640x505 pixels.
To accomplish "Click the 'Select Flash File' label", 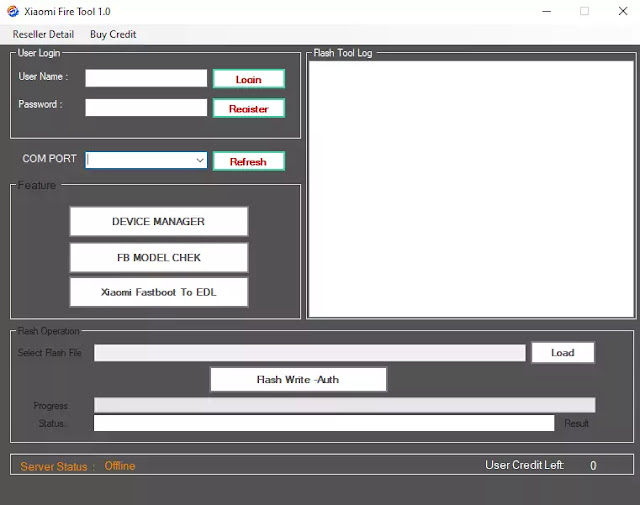I will [x=50, y=353].
